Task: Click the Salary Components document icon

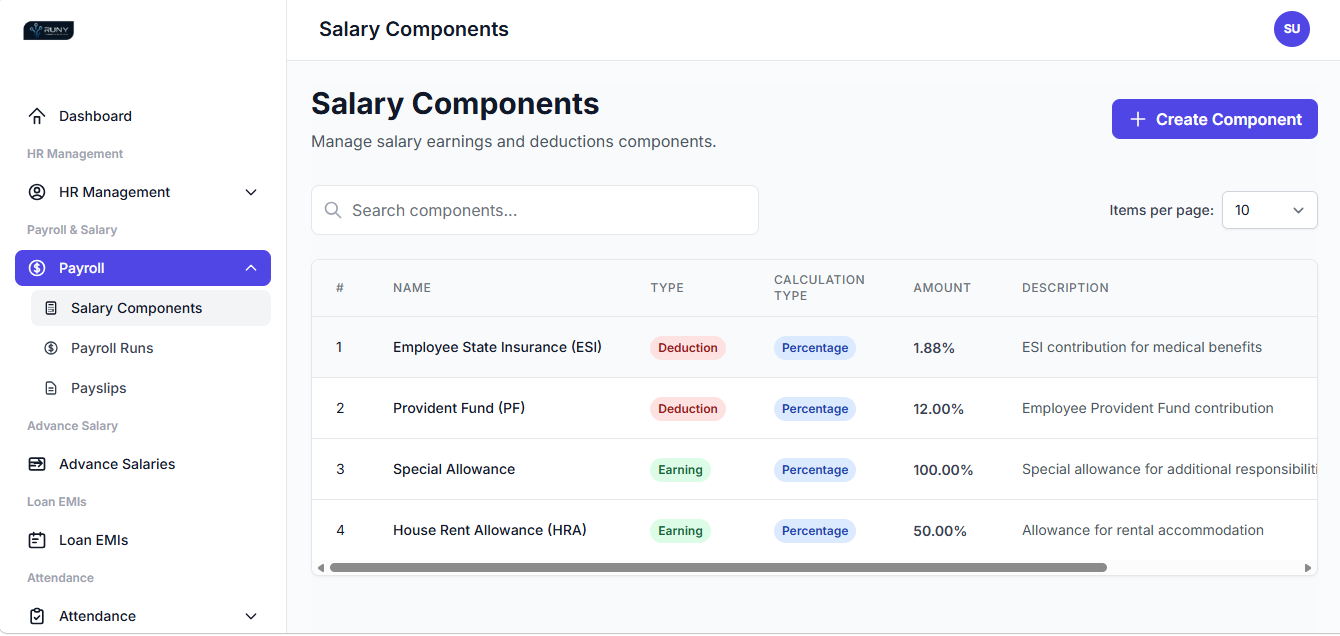Action: (x=51, y=308)
